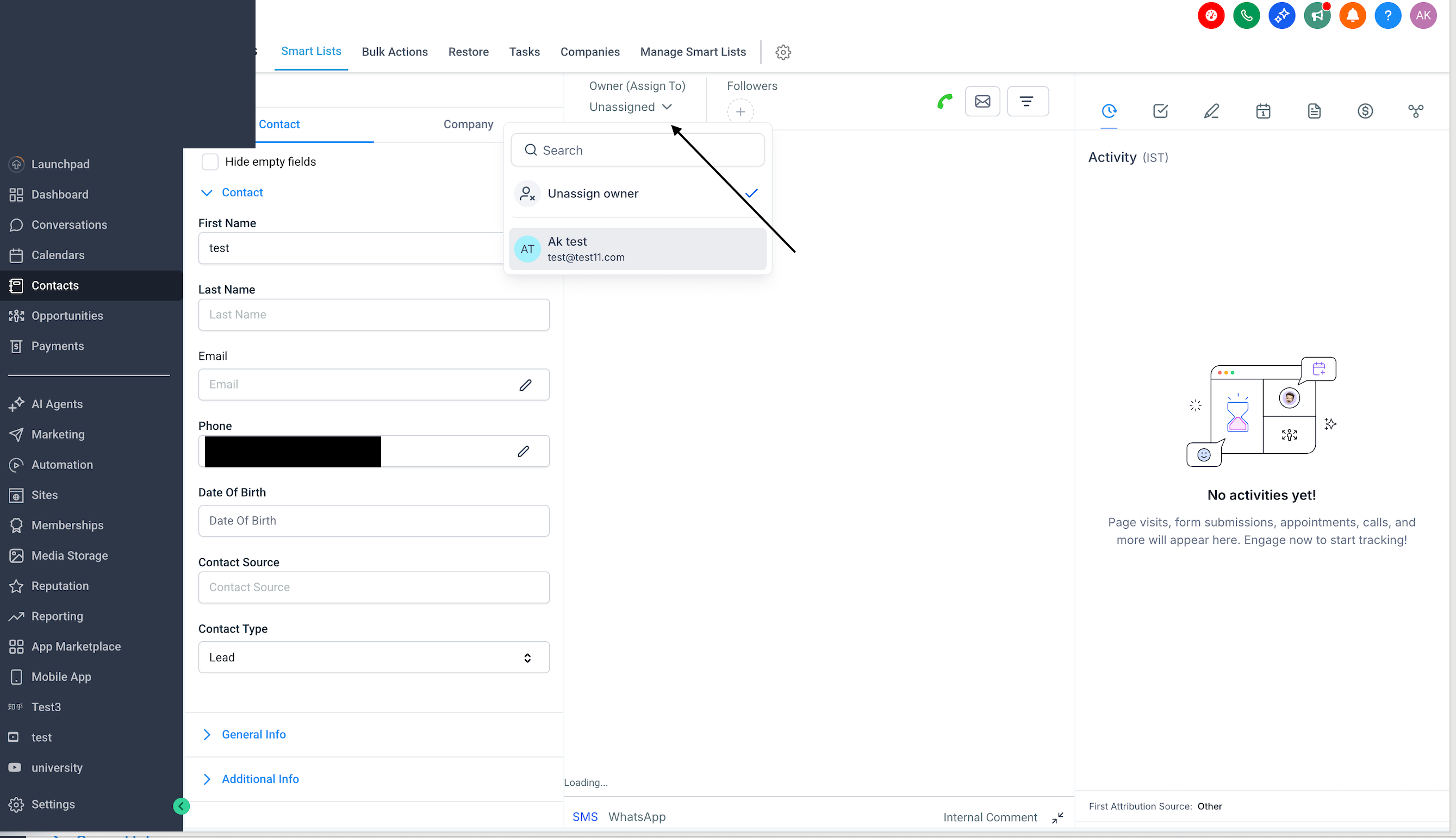Assign owner Ak test from list

(x=637, y=249)
